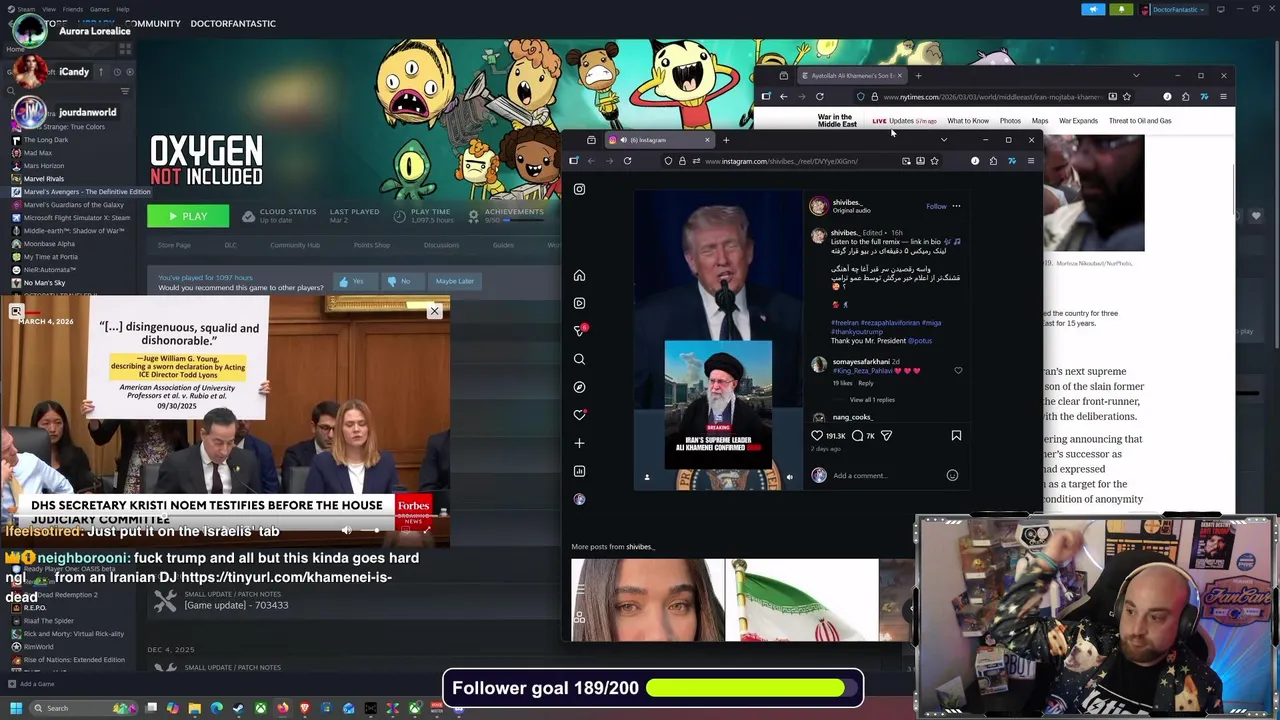The image size is (1280, 720).
Task: Expand tab list chevron in nytimes browser
Action: pyautogui.click(x=1135, y=75)
